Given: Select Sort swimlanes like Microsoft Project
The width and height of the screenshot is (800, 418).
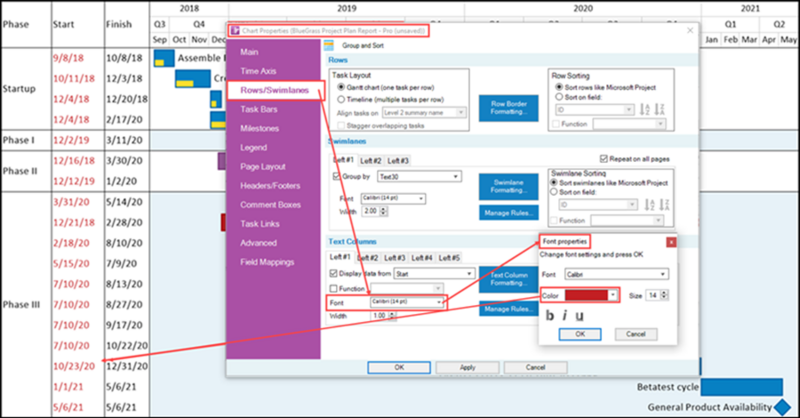Looking at the screenshot, I should coord(554,183).
